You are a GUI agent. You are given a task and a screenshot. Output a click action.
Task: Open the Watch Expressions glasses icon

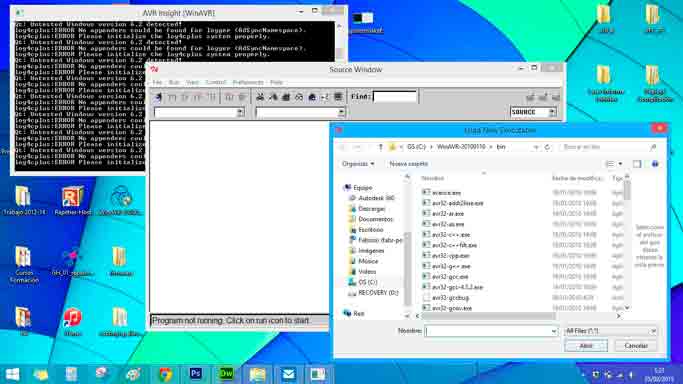[x=299, y=97]
